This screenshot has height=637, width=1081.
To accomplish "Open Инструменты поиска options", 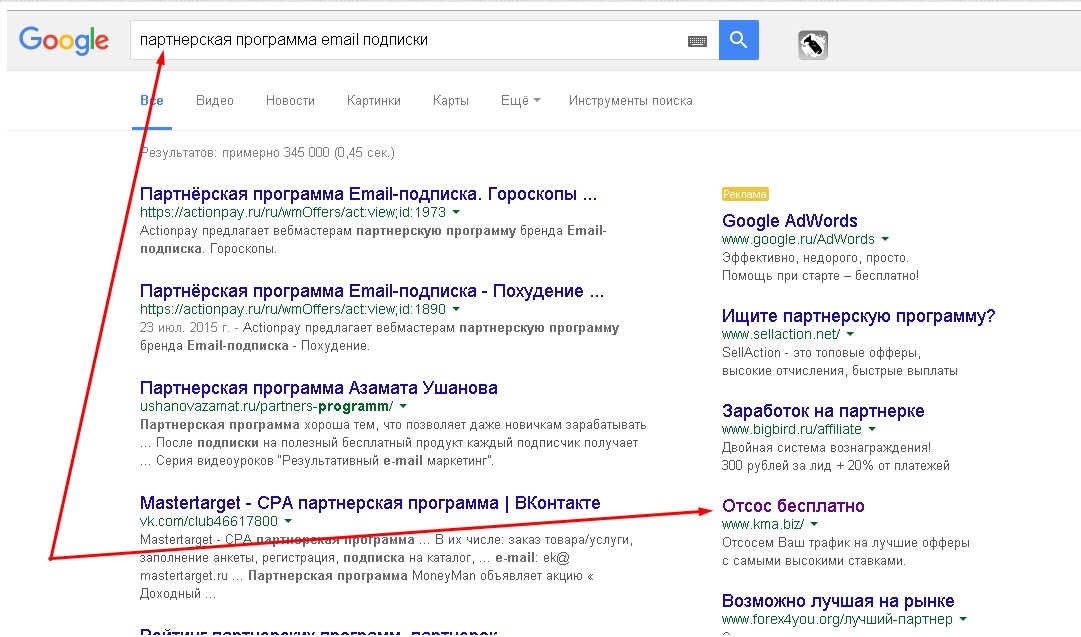I will tap(630, 101).
